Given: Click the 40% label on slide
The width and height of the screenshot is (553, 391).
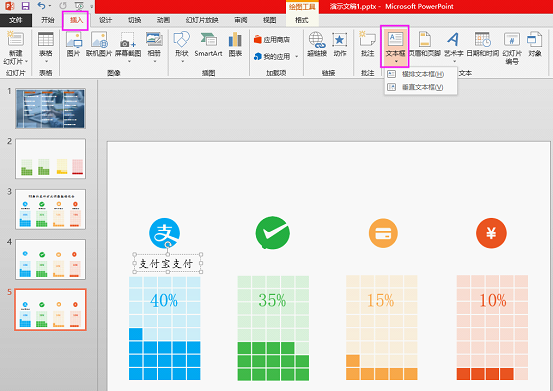Looking at the screenshot, I should (x=164, y=301).
